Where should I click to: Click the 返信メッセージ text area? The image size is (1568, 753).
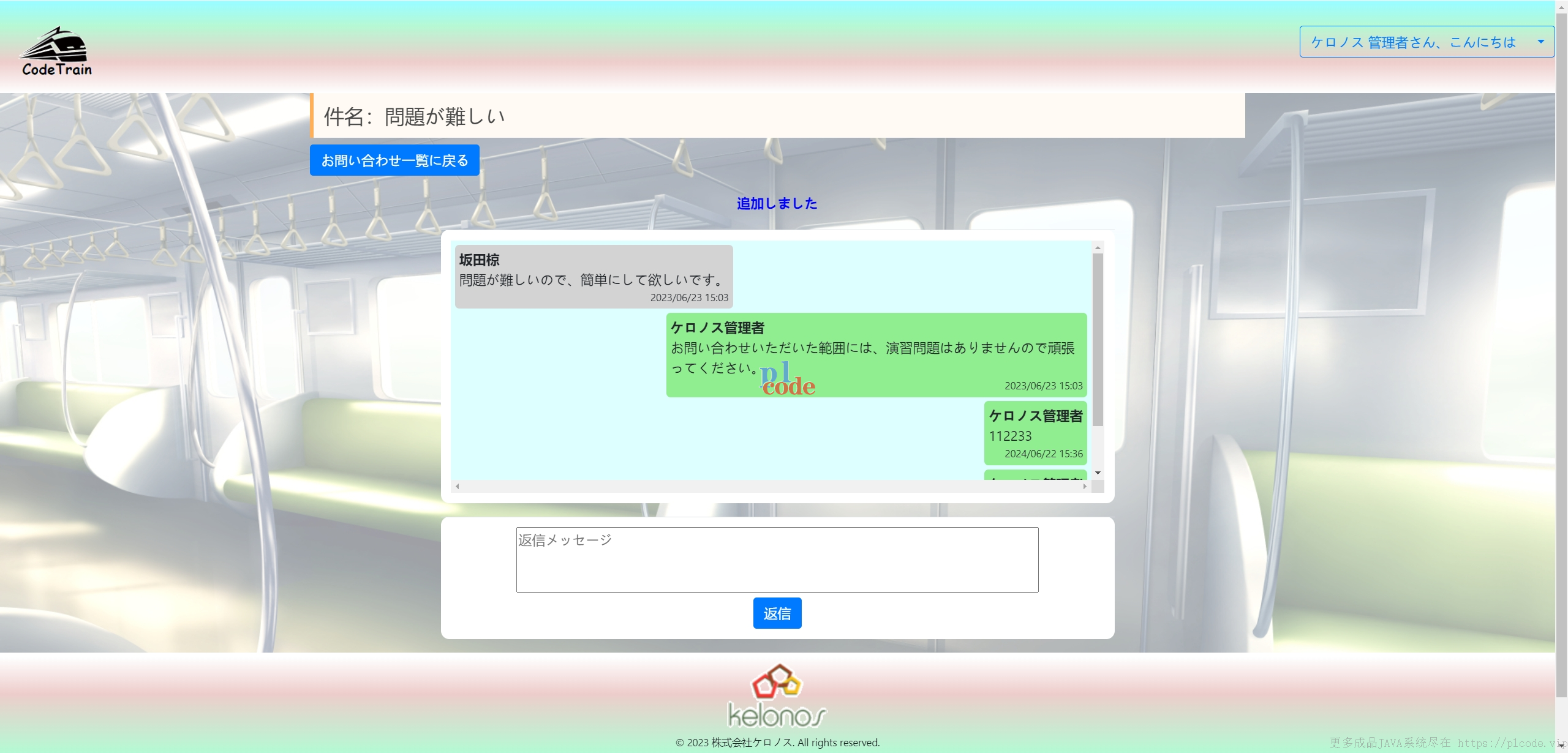[777, 560]
